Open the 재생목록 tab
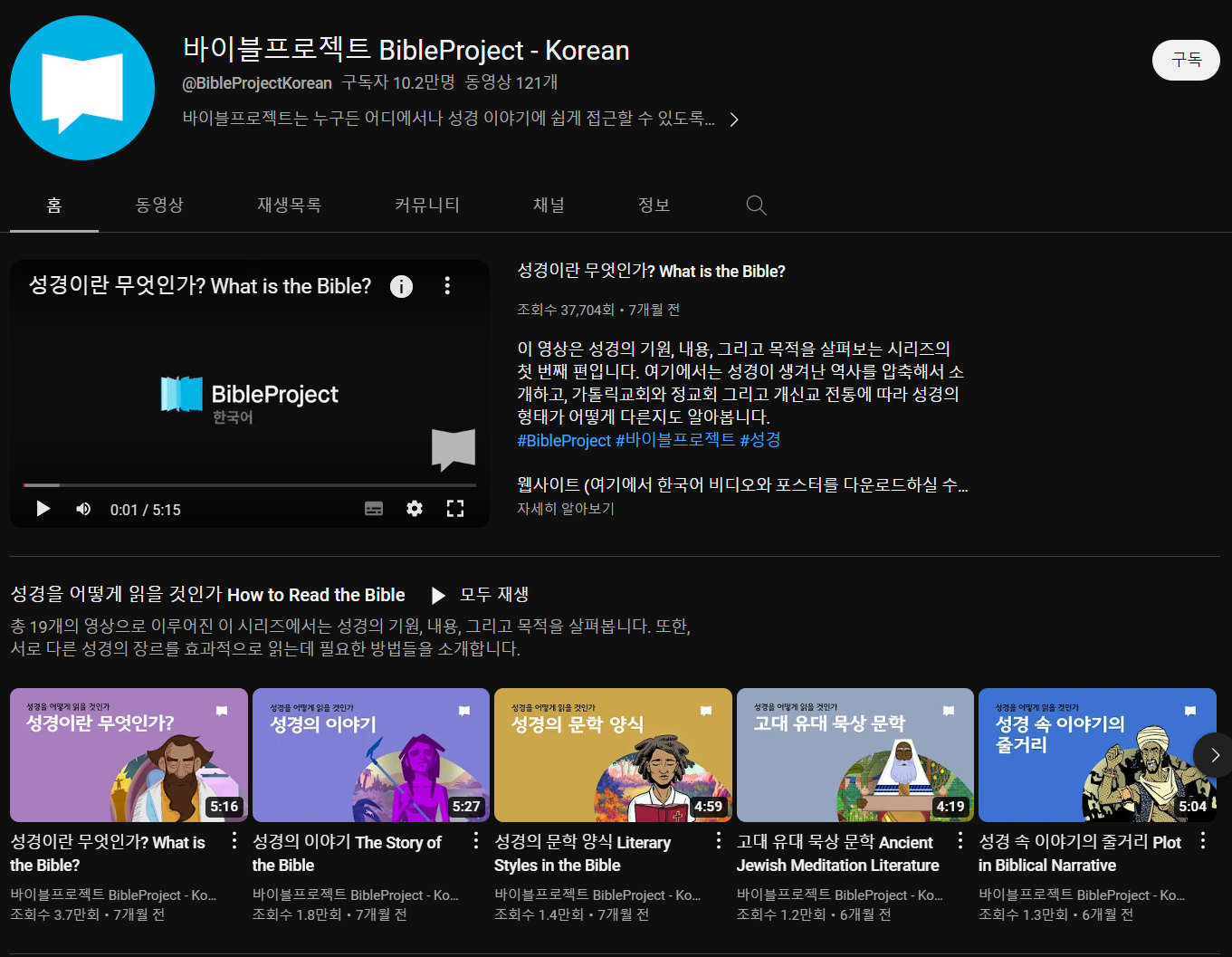1232x957 pixels. [289, 206]
